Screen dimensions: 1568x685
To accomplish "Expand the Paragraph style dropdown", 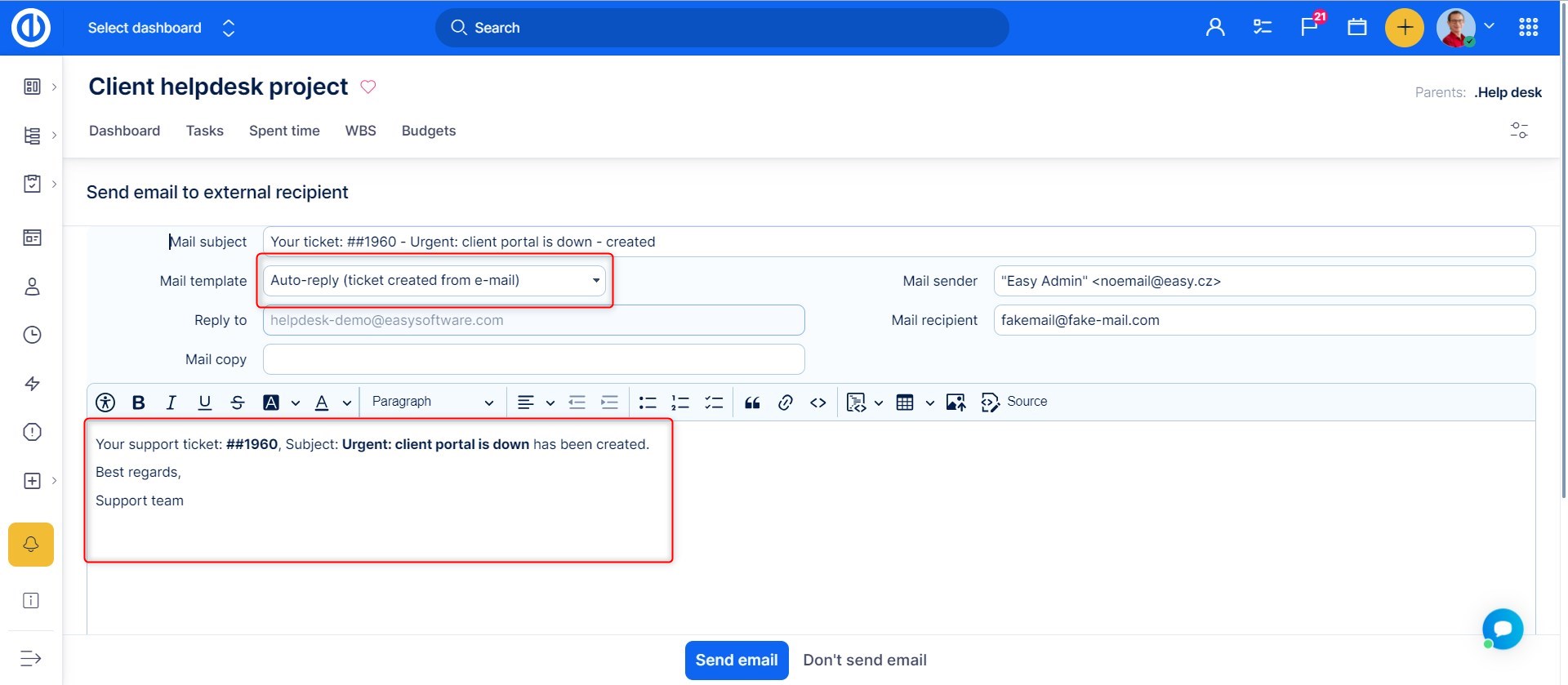I will (x=432, y=403).
